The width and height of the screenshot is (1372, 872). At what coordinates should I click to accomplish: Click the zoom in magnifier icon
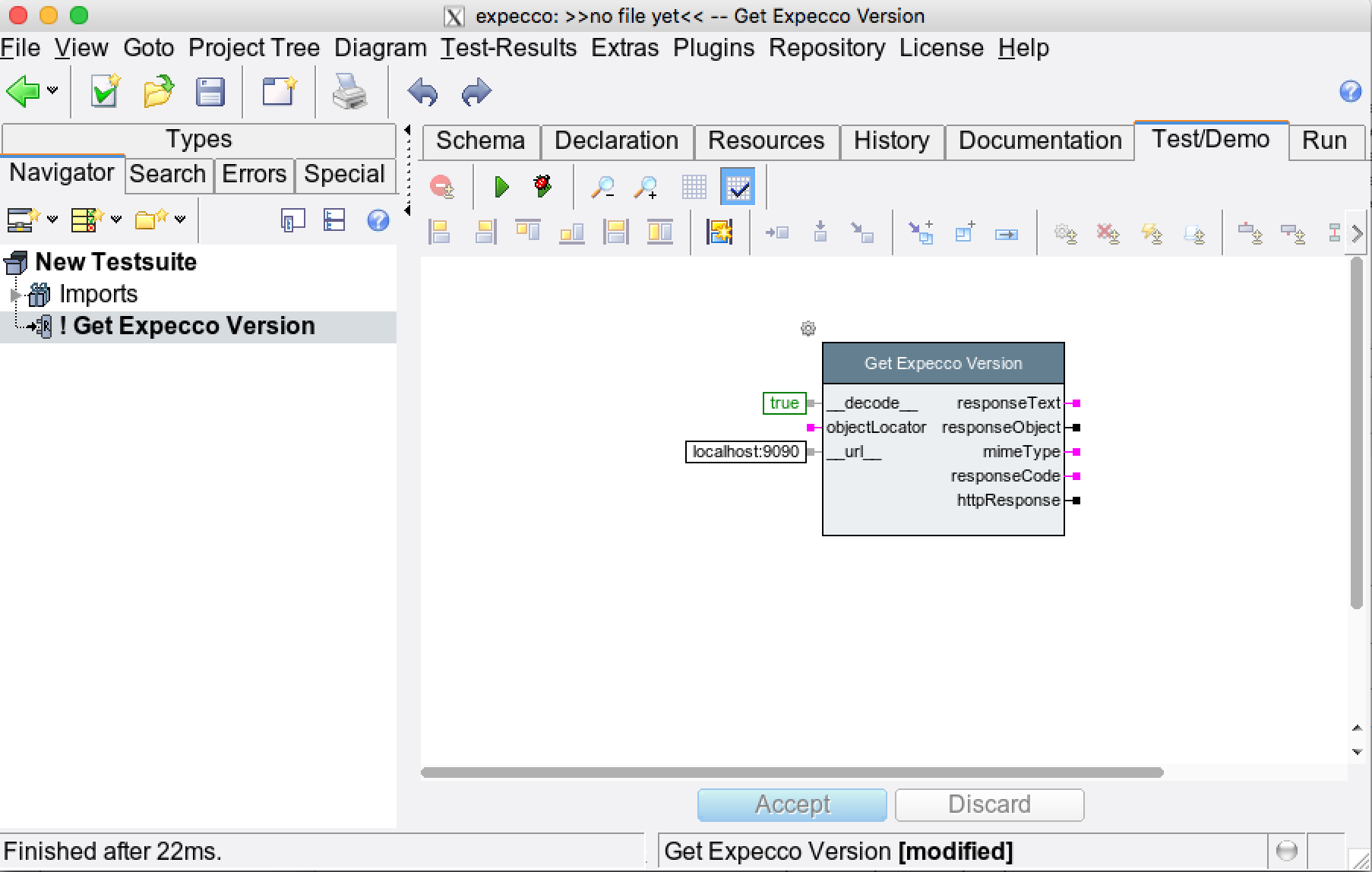[x=646, y=187]
